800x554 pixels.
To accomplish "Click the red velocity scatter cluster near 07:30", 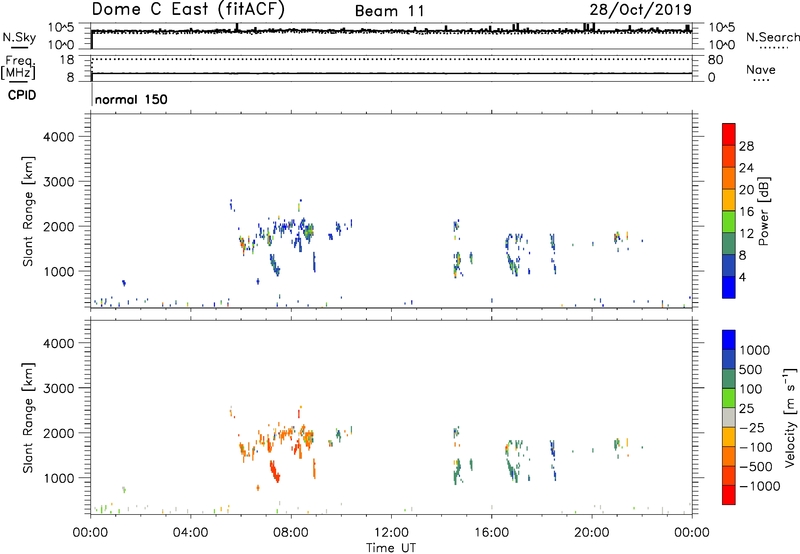I will (275, 472).
